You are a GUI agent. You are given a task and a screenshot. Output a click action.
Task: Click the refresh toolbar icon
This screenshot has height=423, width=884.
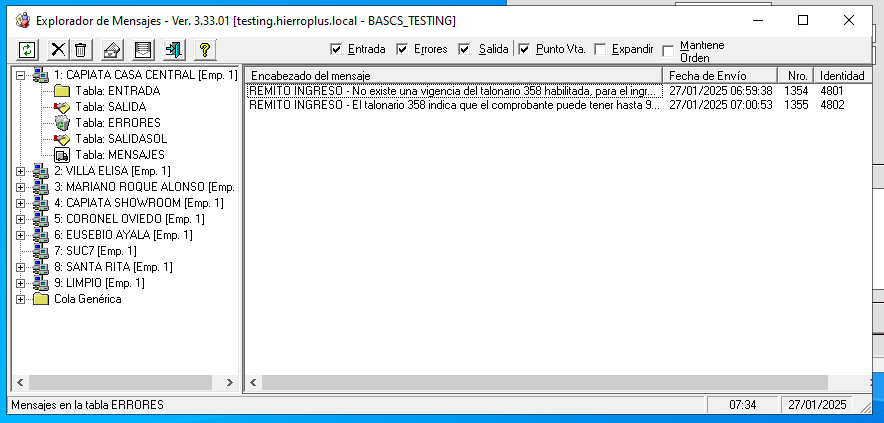(27, 49)
